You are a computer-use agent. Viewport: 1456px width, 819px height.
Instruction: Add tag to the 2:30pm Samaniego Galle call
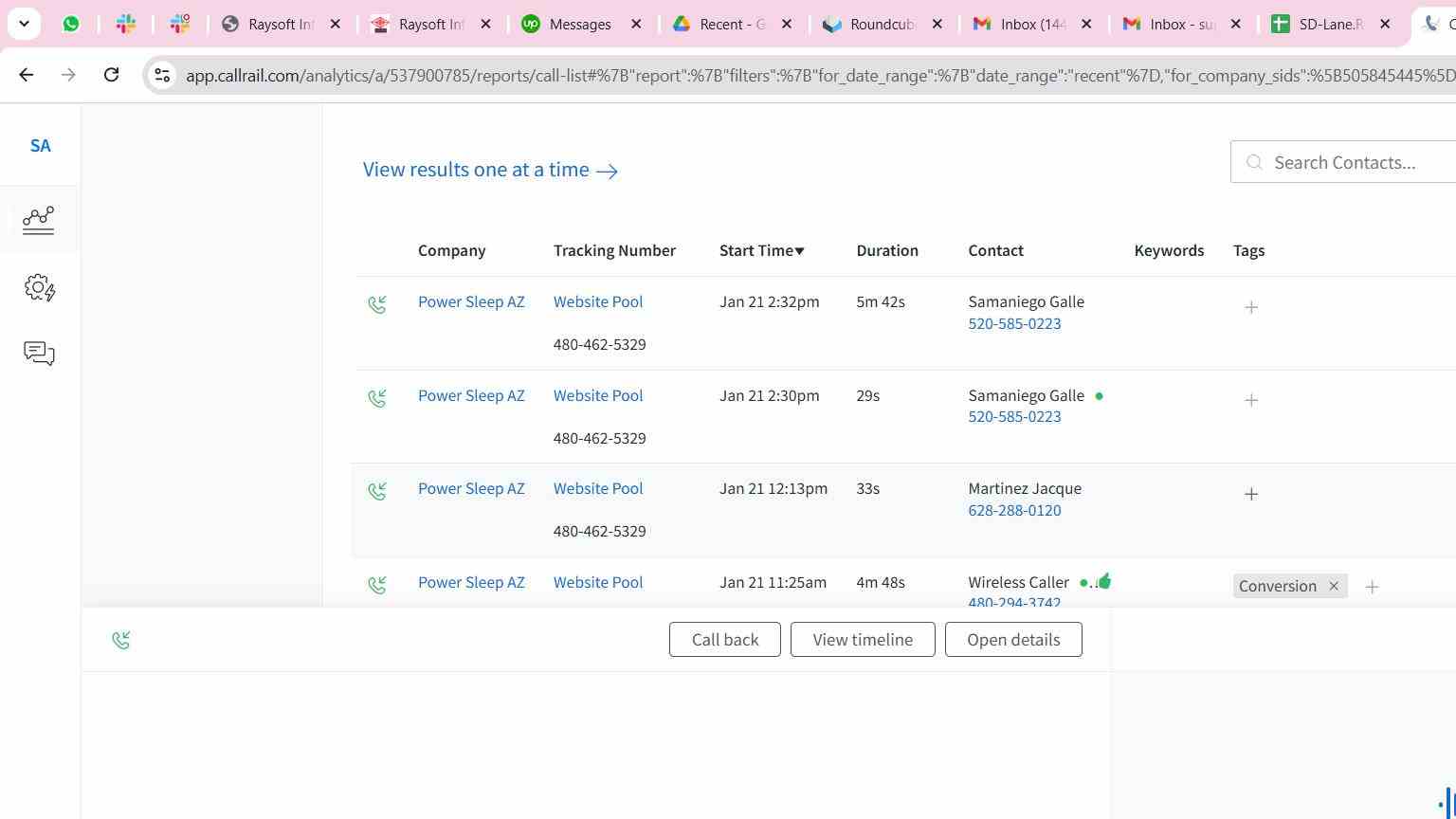[1251, 400]
